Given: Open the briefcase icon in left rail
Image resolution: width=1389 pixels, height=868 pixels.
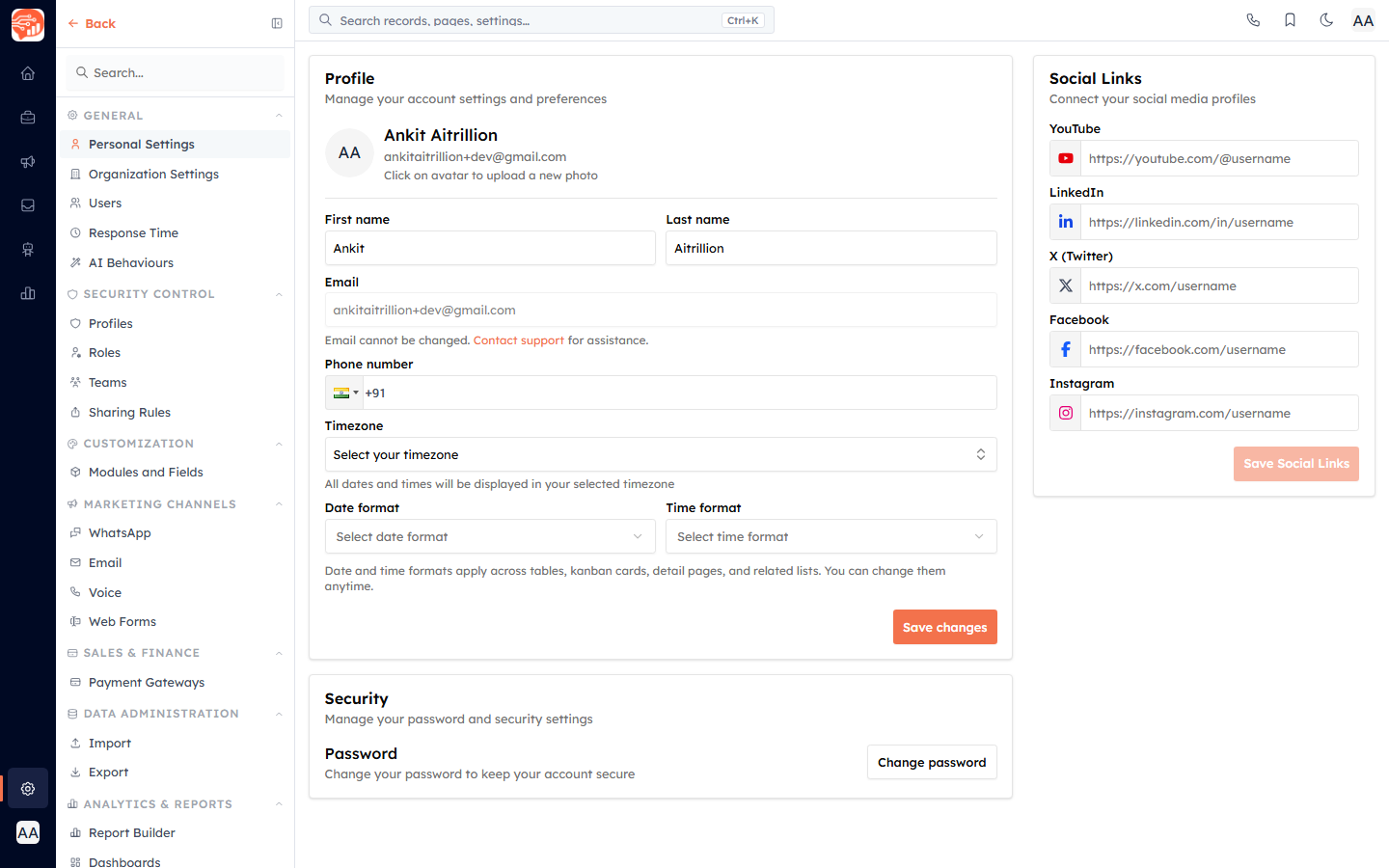Looking at the screenshot, I should point(28,118).
